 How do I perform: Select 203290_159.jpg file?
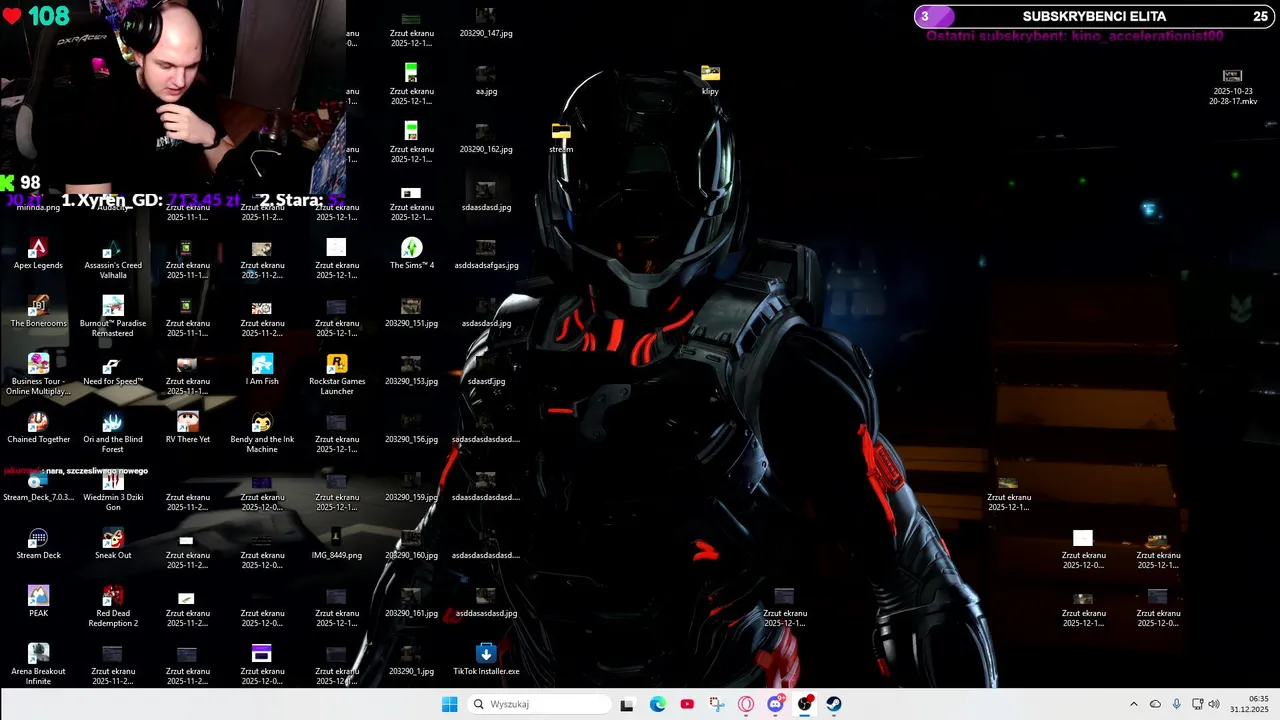(411, 486)
